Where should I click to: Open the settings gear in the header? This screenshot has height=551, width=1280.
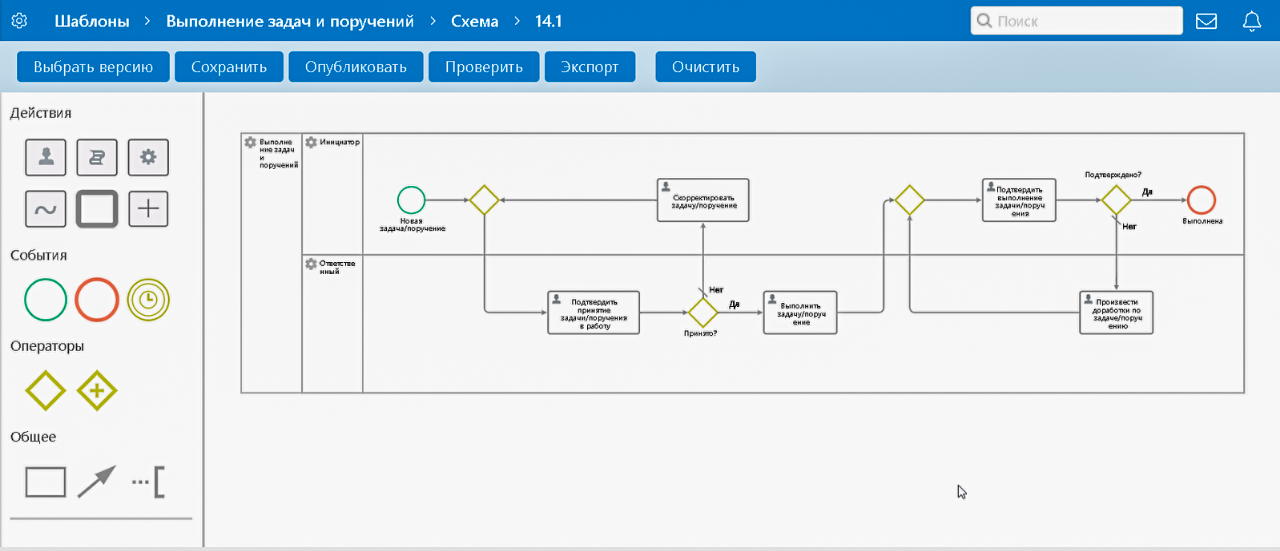pos(18,20)
